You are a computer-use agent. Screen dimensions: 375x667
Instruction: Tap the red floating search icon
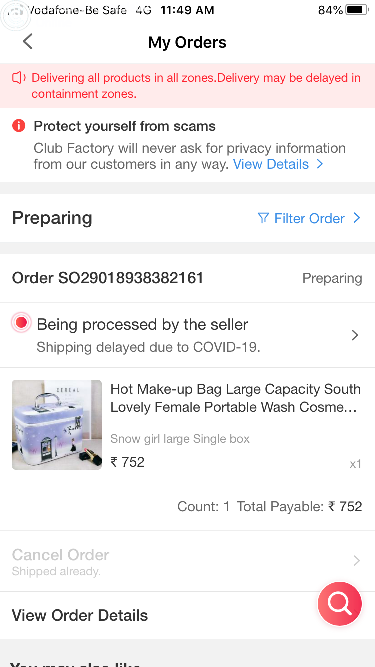[x=340, y=604]
